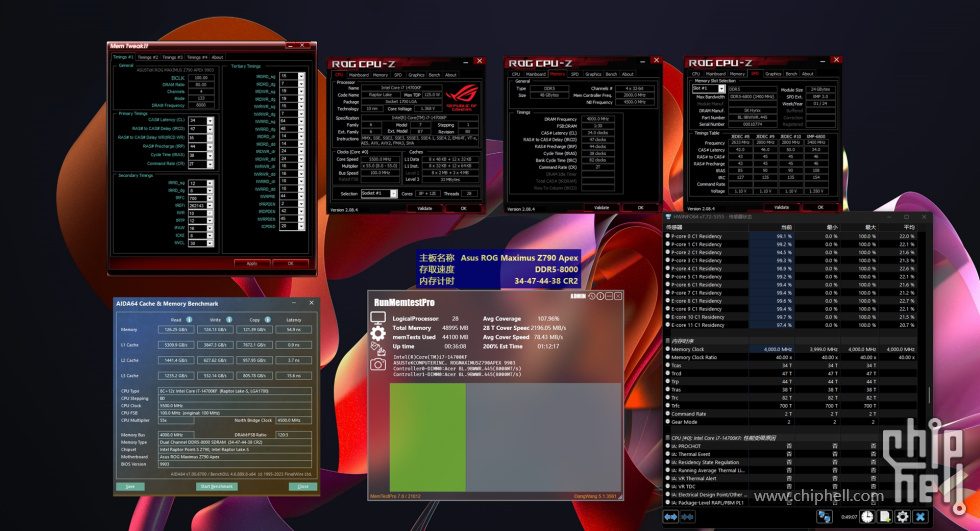
Task: Click the info icon beside AIDA64 Read
Action: click(x=189, y=319)
